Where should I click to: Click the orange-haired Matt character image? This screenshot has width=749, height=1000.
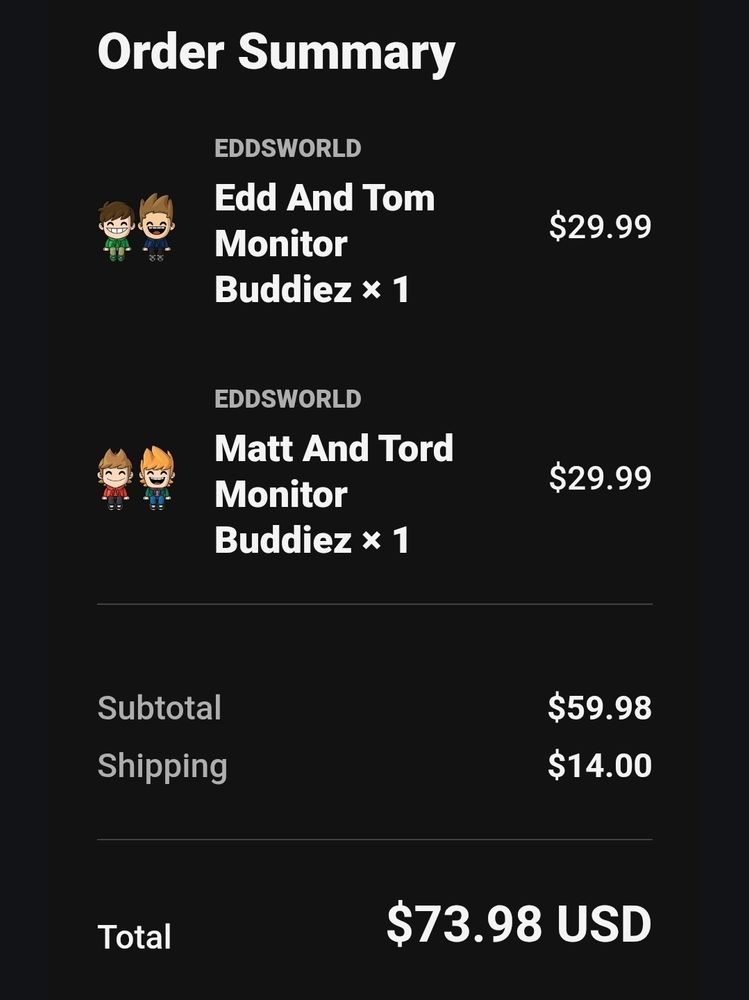[156, 478]
